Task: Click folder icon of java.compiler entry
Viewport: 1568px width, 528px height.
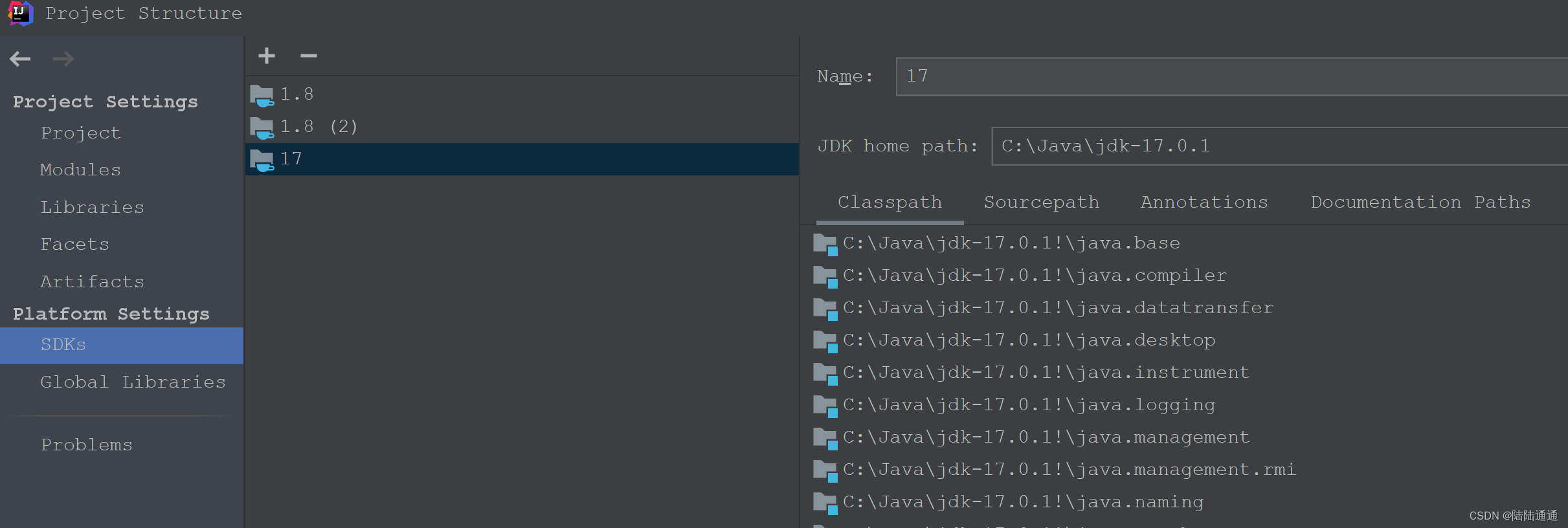Action: (x=825, y=277)
